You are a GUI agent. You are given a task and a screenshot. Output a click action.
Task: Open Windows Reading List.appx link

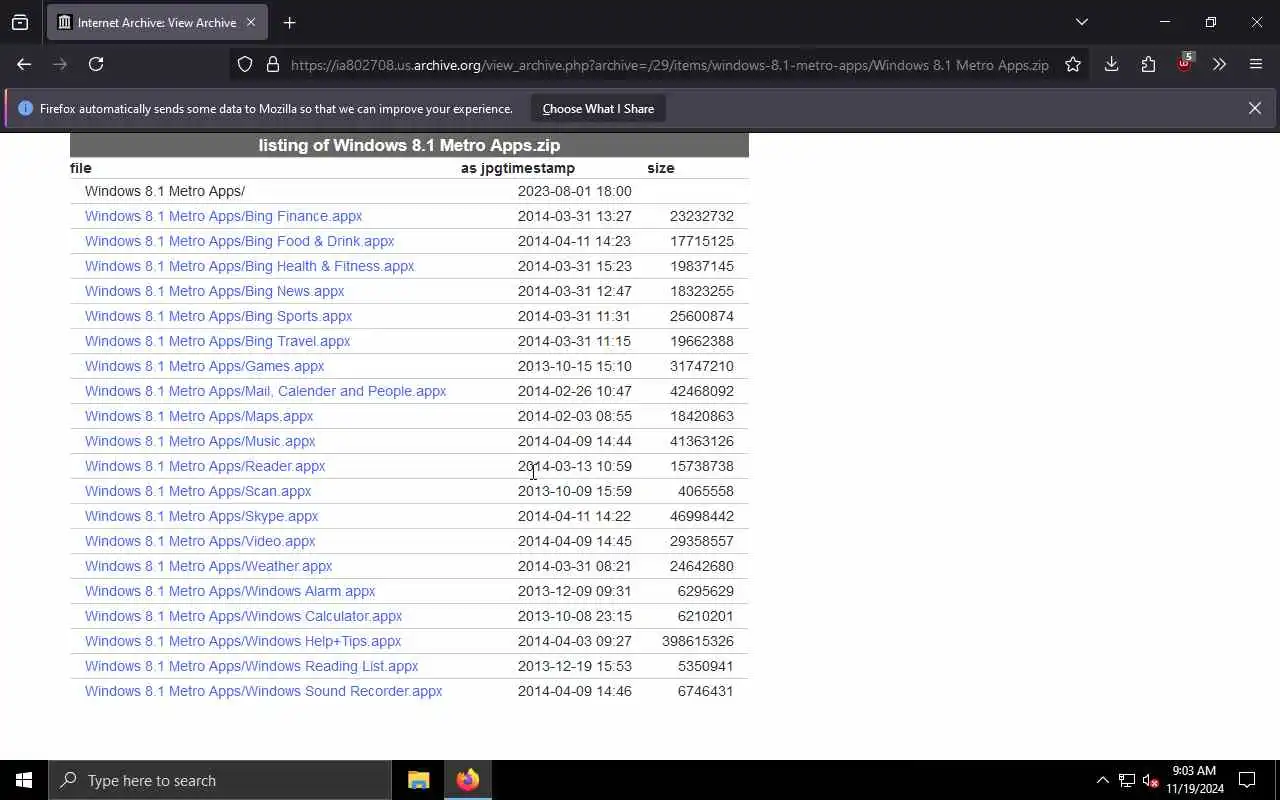click(251, 666)
